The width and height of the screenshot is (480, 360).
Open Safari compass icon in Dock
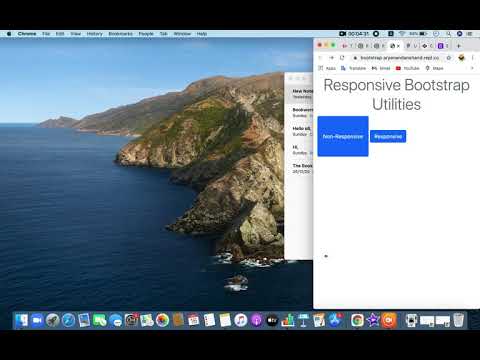(x=68, y=320)
